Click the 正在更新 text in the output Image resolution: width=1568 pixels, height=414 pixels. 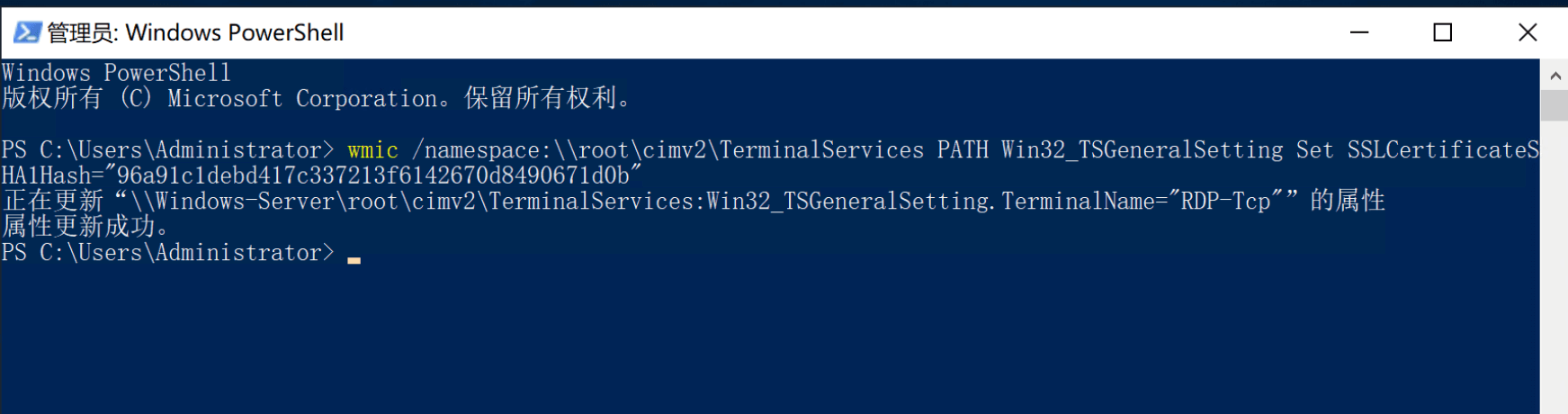53,201
